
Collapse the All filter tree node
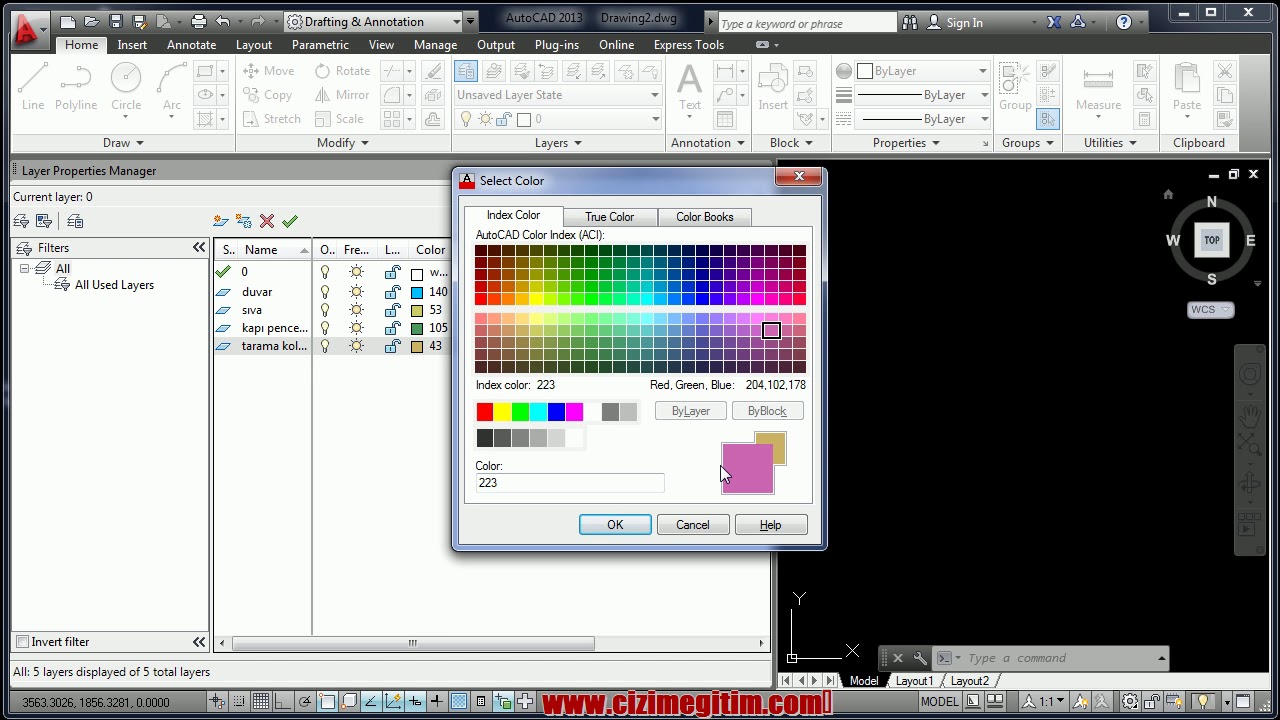24,268
